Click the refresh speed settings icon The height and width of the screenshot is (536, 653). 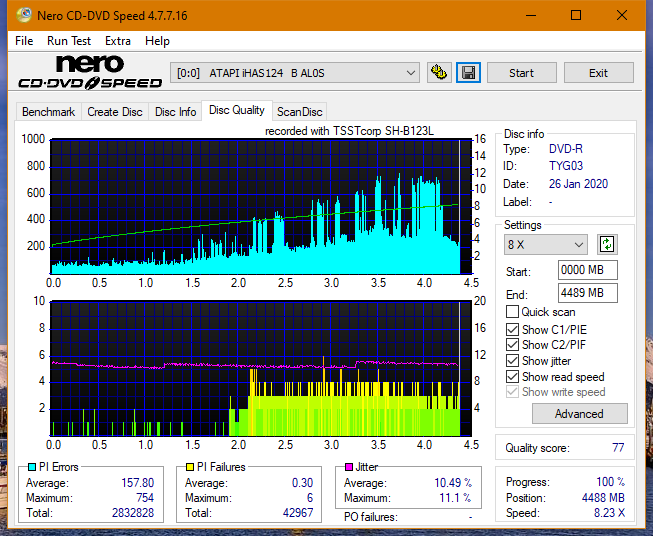point(607,244)
